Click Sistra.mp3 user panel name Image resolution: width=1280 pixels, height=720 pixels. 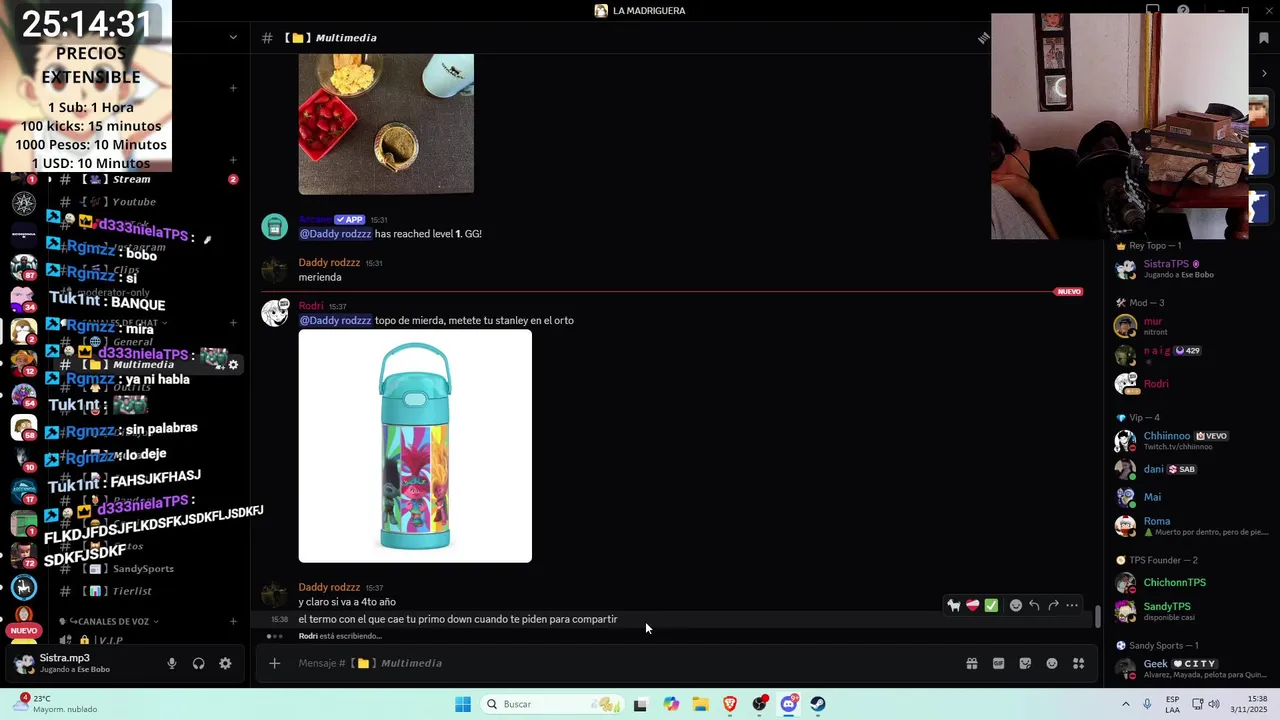[65, 658]
